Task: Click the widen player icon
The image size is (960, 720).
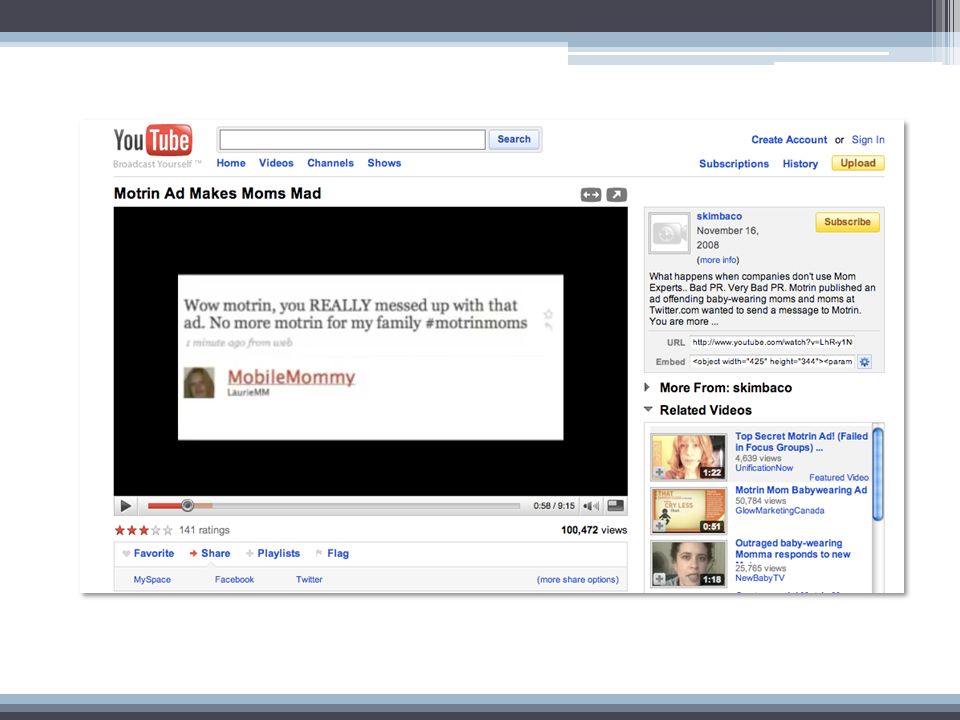Action: [x=591, y=195]
